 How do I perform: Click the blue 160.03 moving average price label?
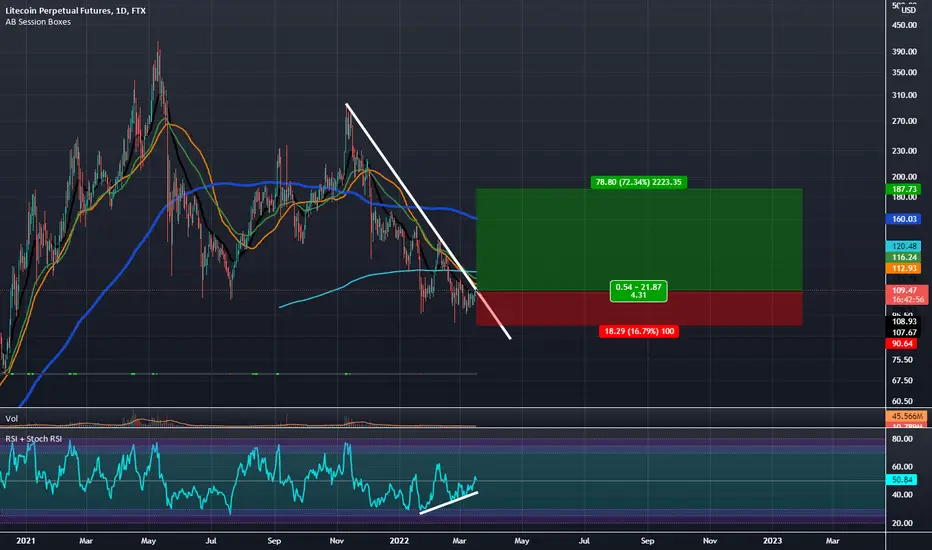click(x=903, y=219)
